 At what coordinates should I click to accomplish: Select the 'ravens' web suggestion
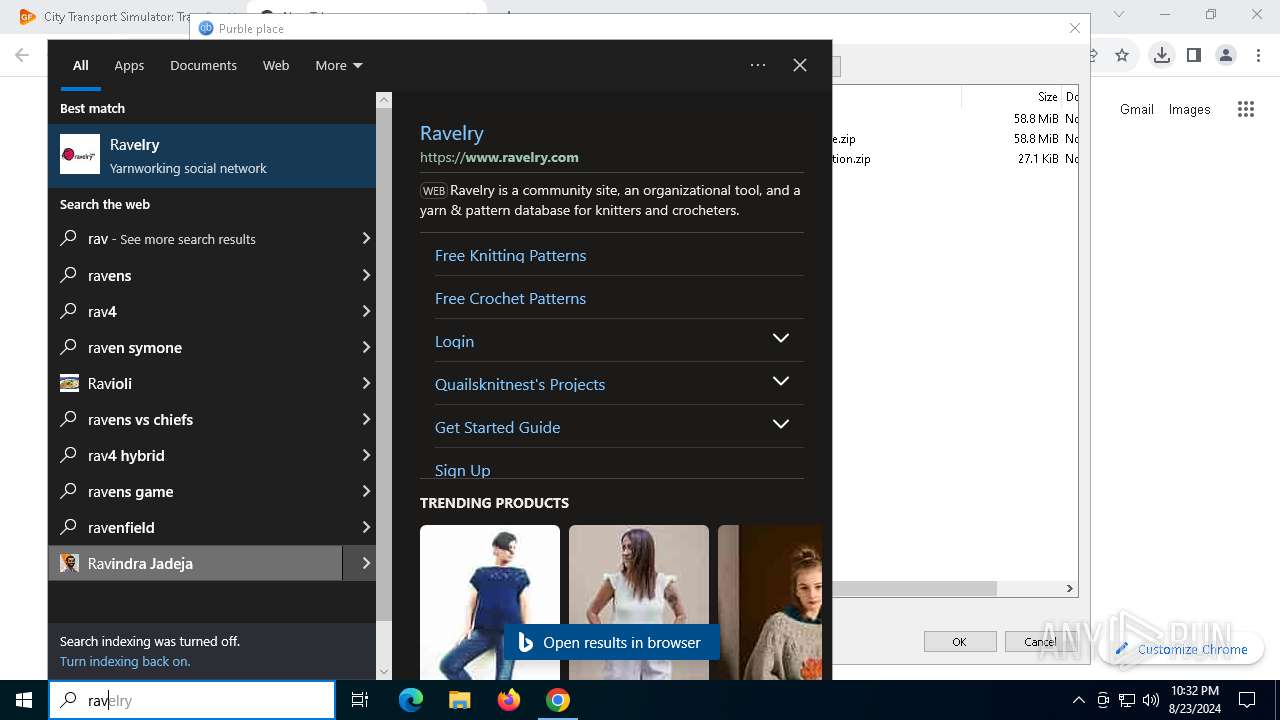pyautogui.click(x=195, y=275)
